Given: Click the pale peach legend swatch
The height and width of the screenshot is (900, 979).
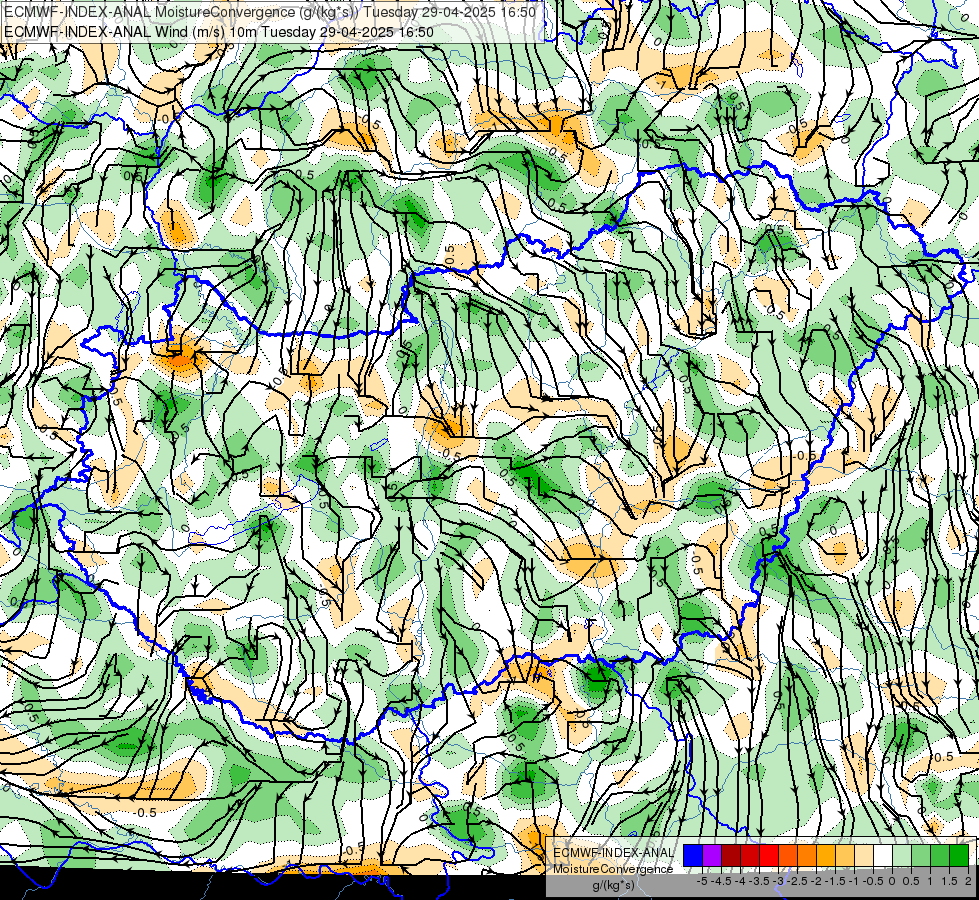Looking at the screenshot, I should (864, 855).
